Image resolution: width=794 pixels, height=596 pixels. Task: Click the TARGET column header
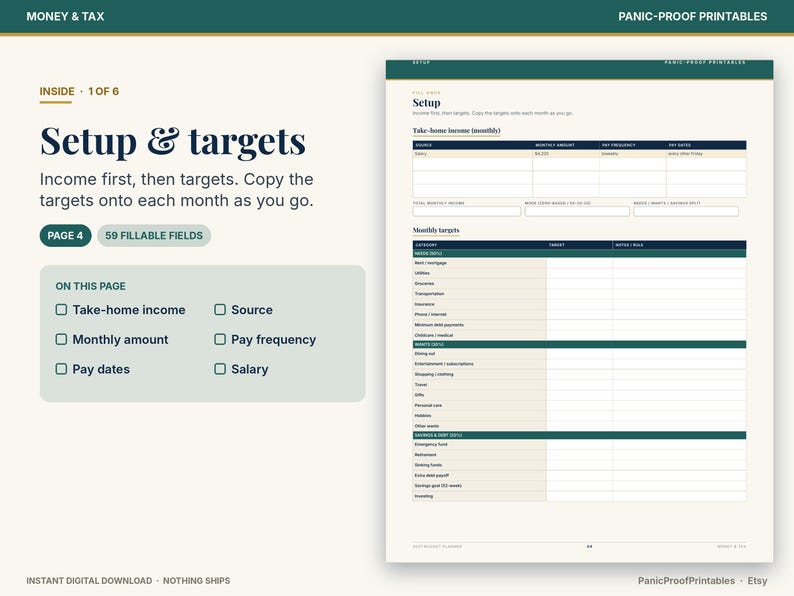click(557, 245)
